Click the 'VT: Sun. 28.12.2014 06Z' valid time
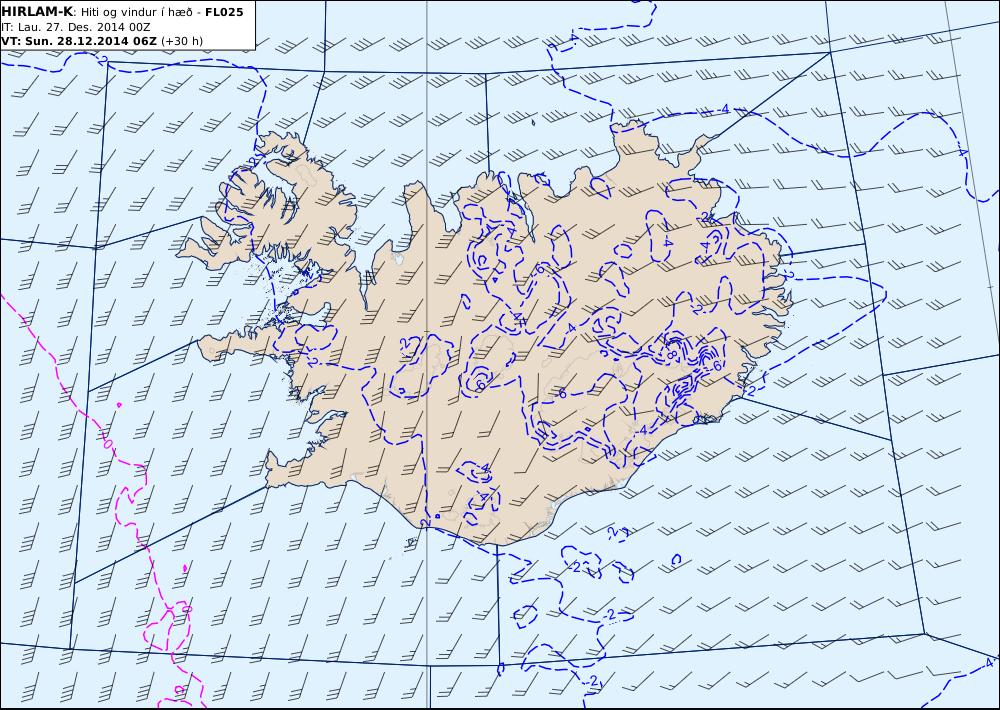The width and height of the screenshot is (1000, 710). 78,41
